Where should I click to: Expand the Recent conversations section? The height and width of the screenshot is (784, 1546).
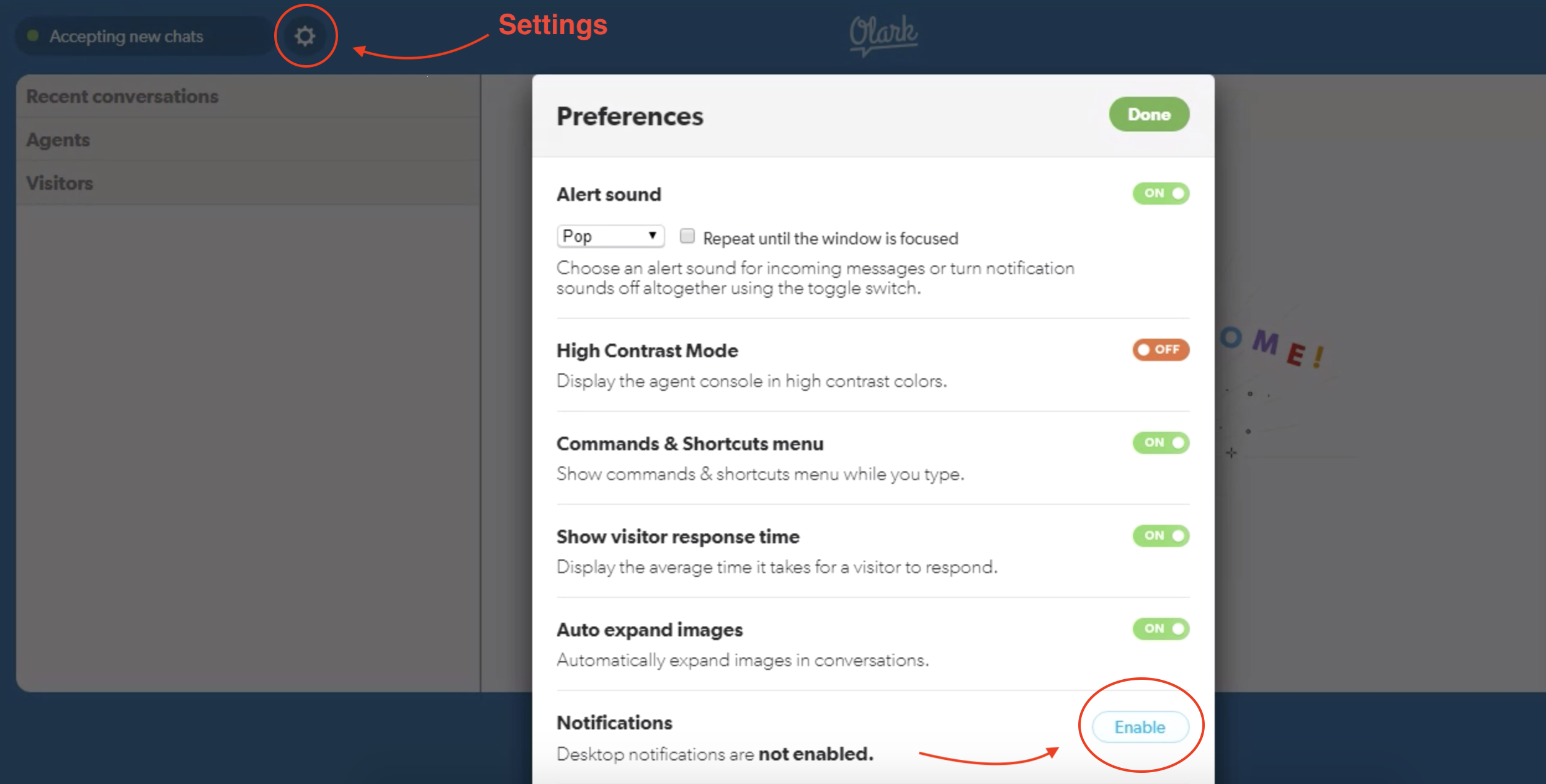tap(123, 97)
